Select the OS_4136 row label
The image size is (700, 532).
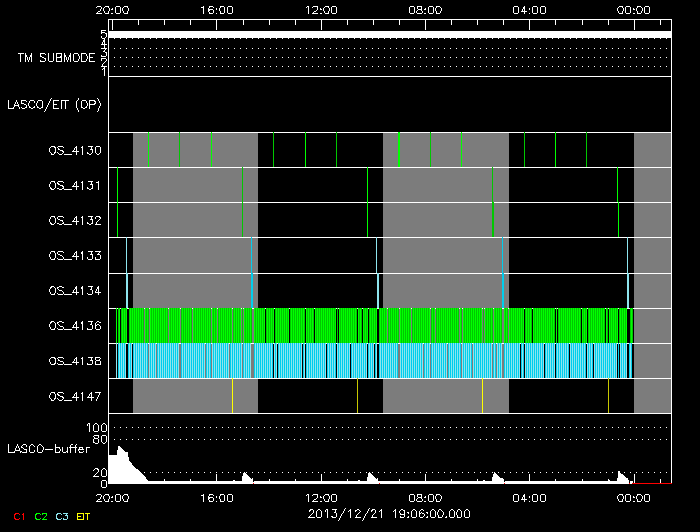(x=74, y=326)
